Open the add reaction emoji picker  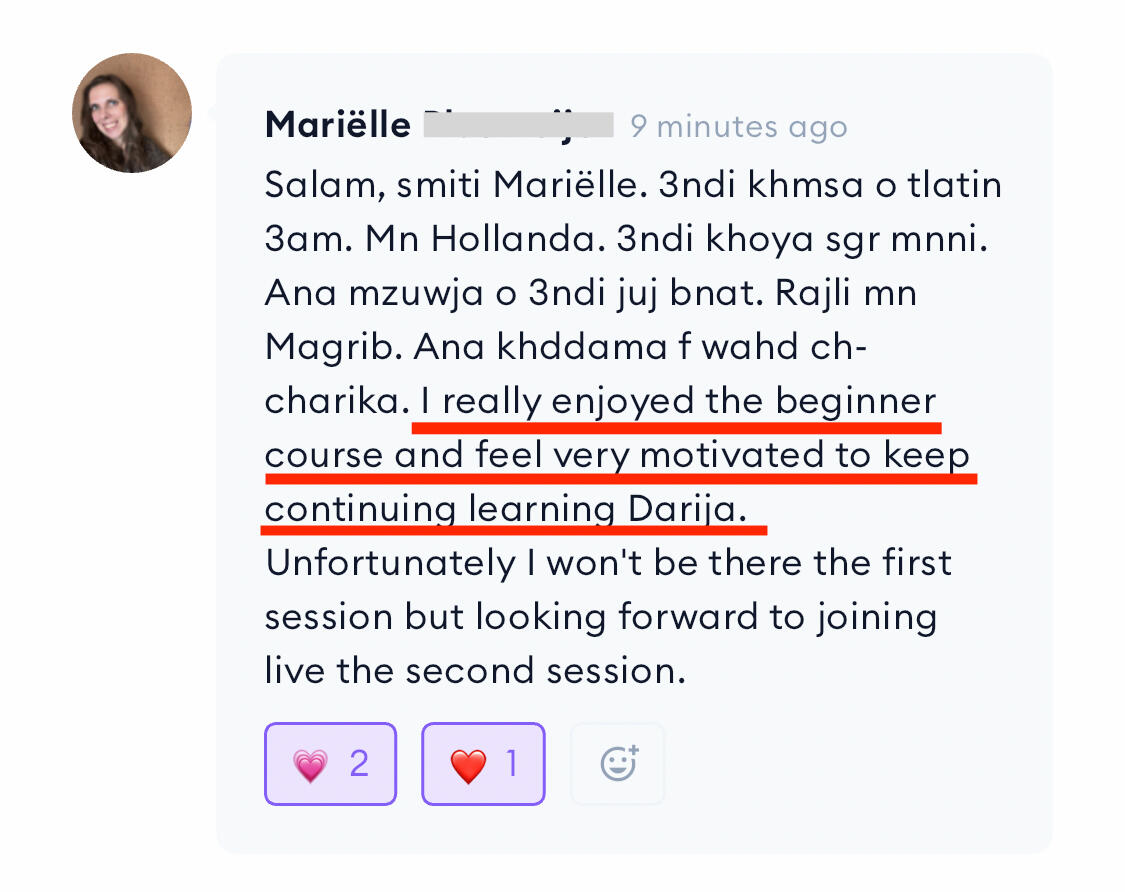[x=618, y=764]
